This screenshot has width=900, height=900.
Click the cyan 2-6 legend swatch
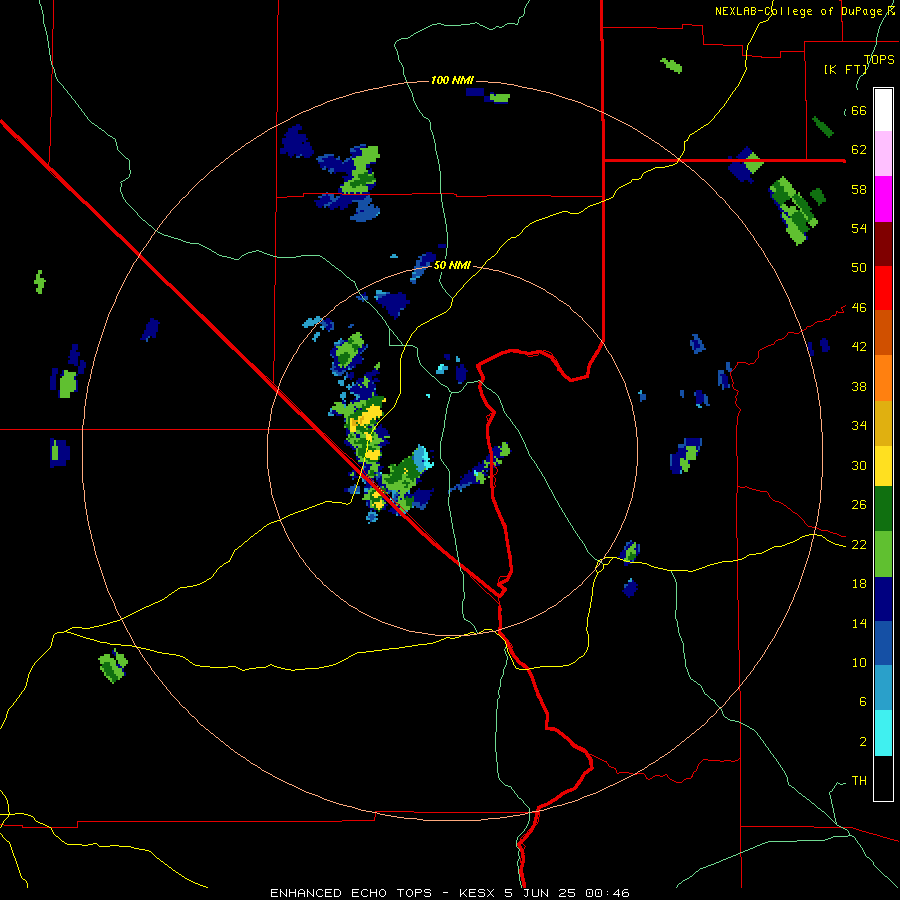883,733
